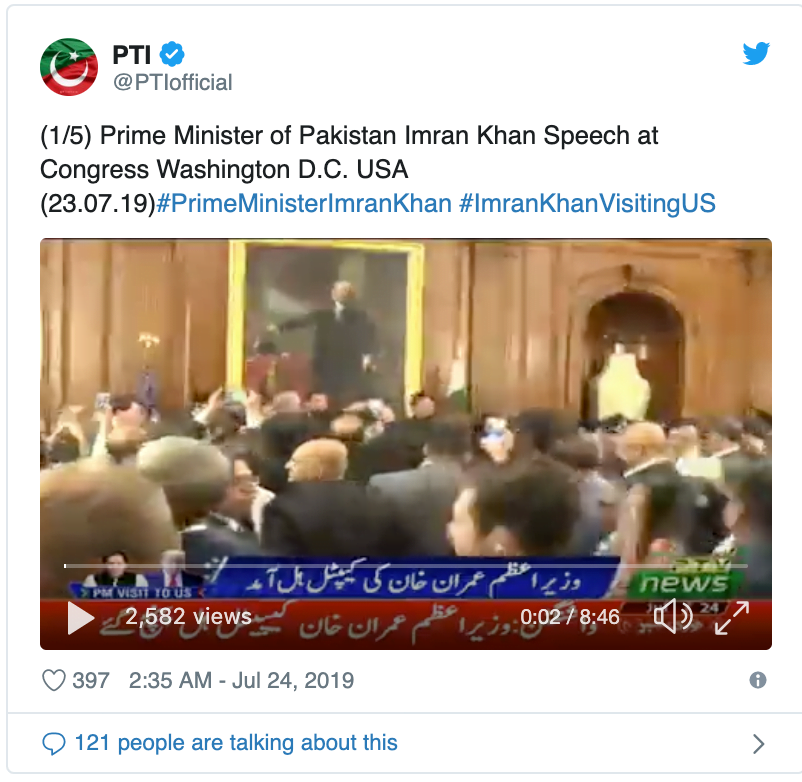This screenshot has height=782, width=802.
Task: Like the tweet with heart icon
Action: point(54,680)
